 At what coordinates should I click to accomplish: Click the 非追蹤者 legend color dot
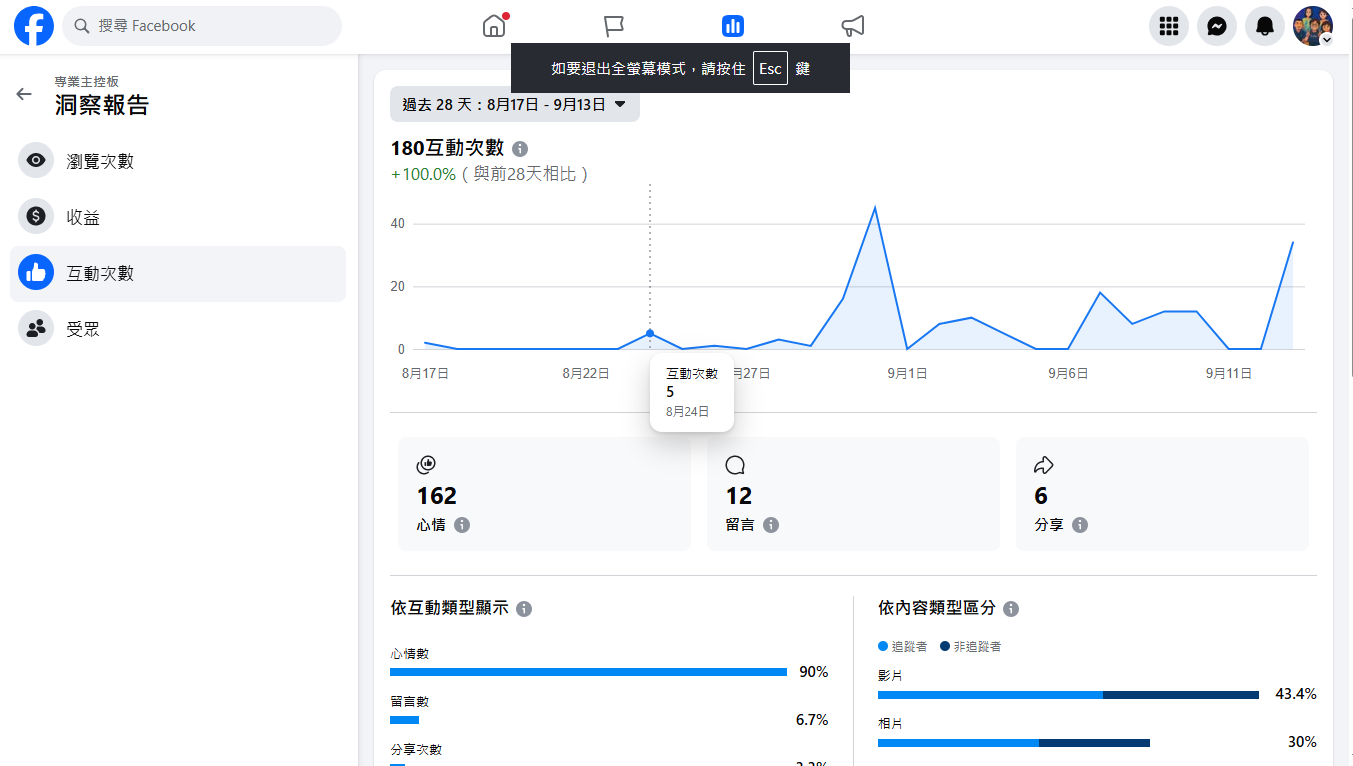[x=945, y=646]
